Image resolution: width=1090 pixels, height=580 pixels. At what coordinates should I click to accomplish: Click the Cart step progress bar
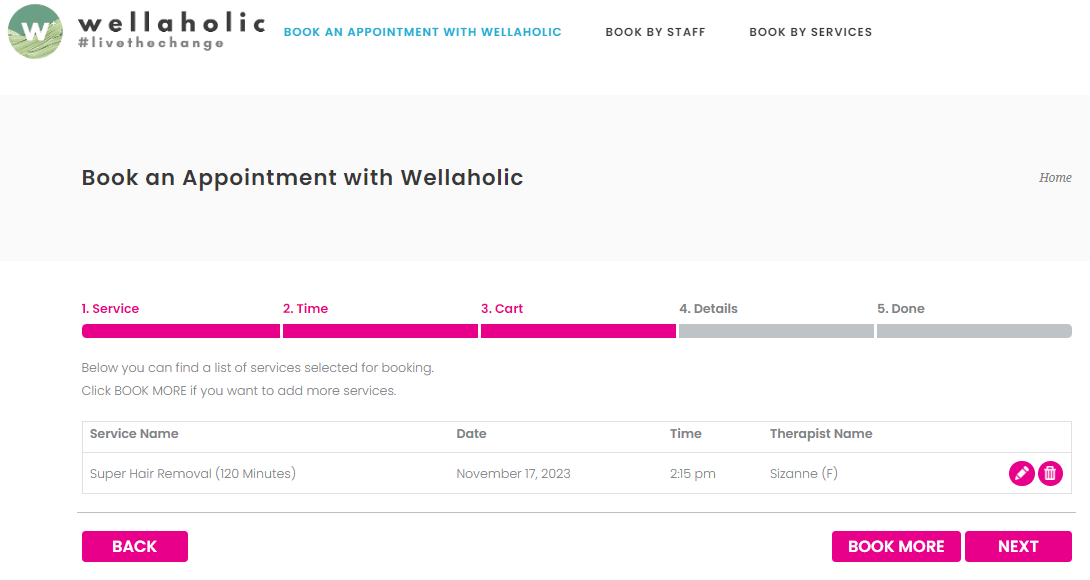coord(578,330)
